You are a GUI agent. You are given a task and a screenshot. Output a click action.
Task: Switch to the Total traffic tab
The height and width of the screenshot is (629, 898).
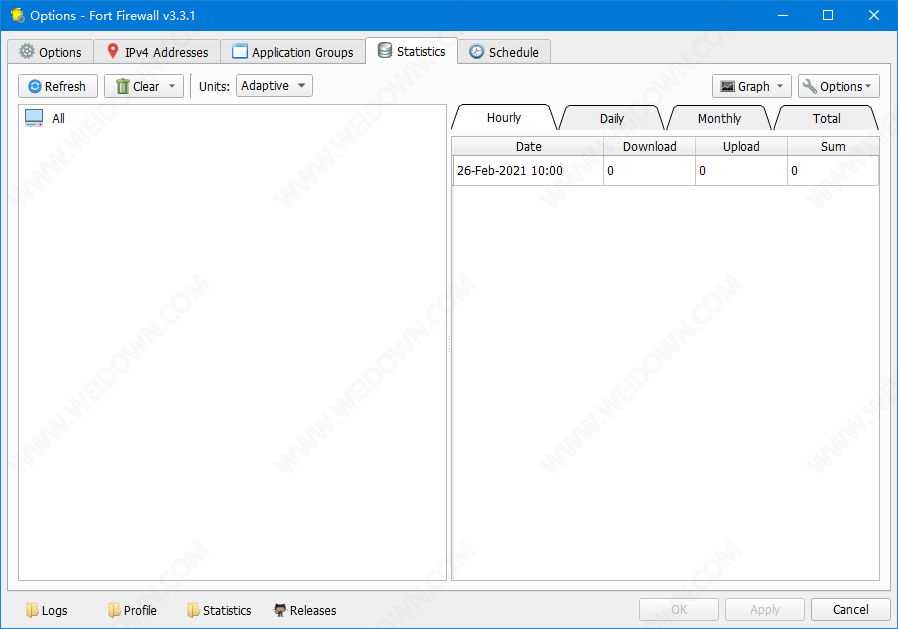coord(826,119)
